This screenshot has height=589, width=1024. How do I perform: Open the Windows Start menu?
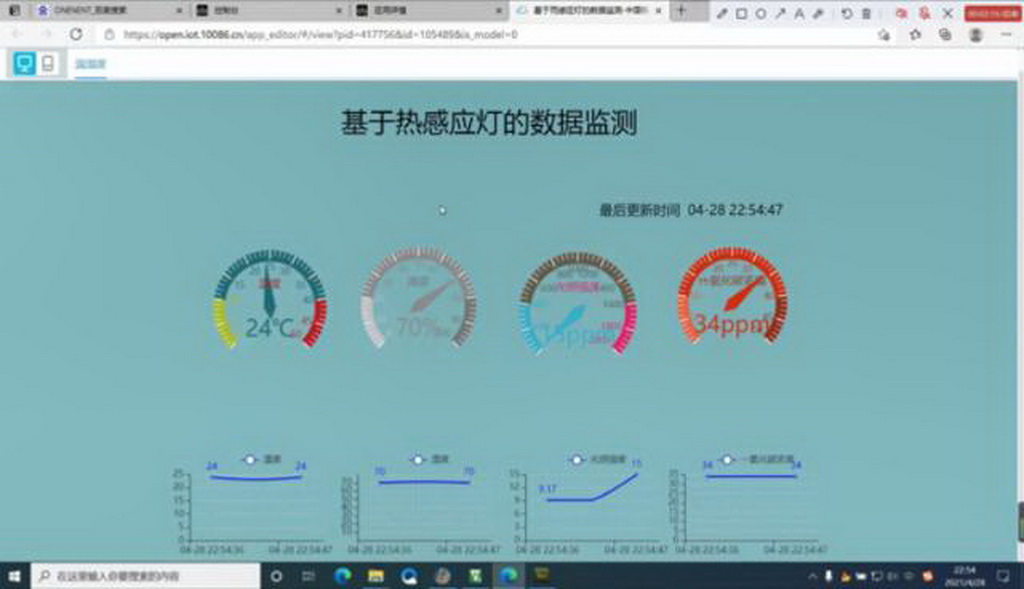(15, 576)
